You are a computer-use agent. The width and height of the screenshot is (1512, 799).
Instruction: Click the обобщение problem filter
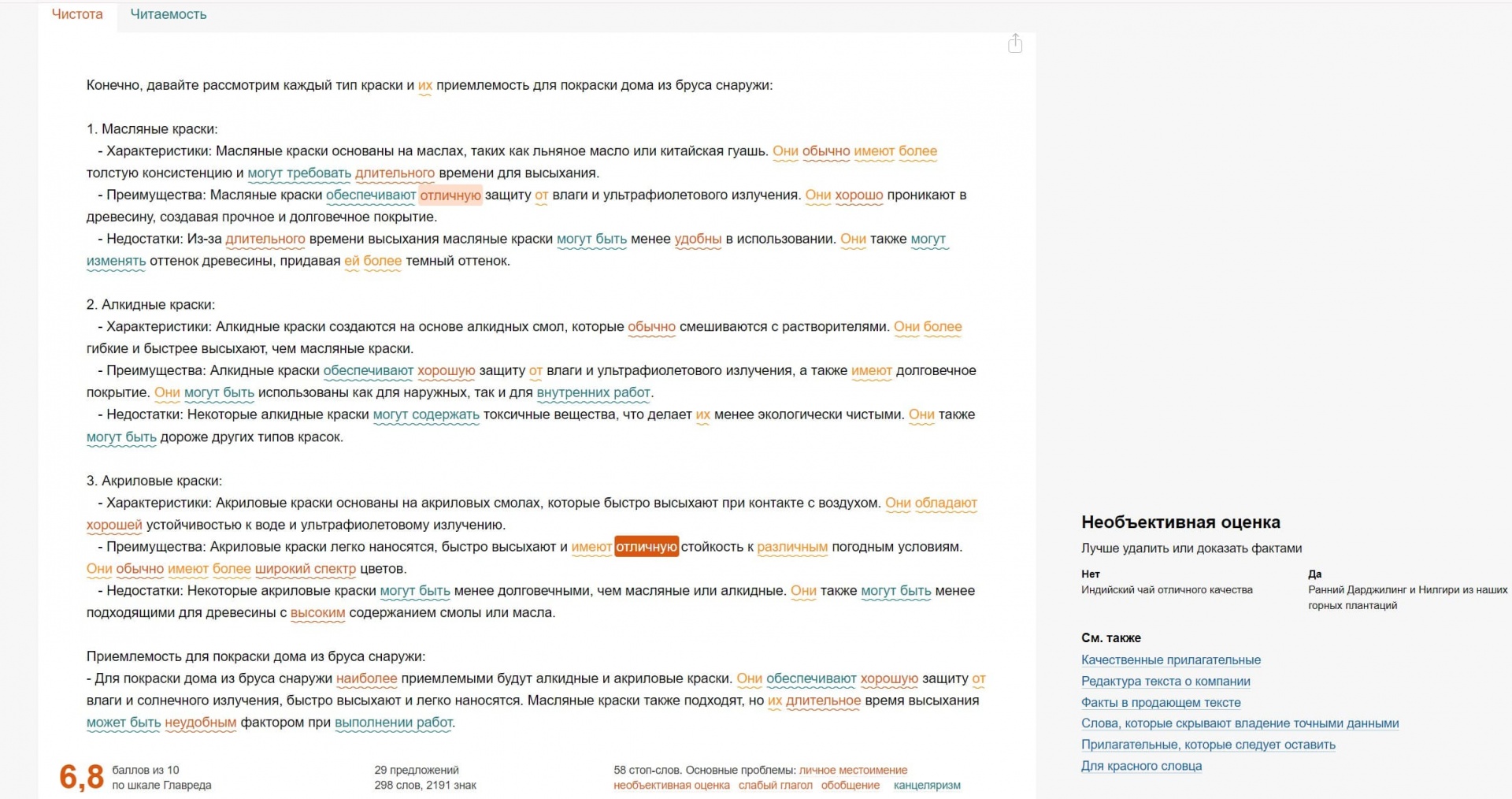(850, 785)
